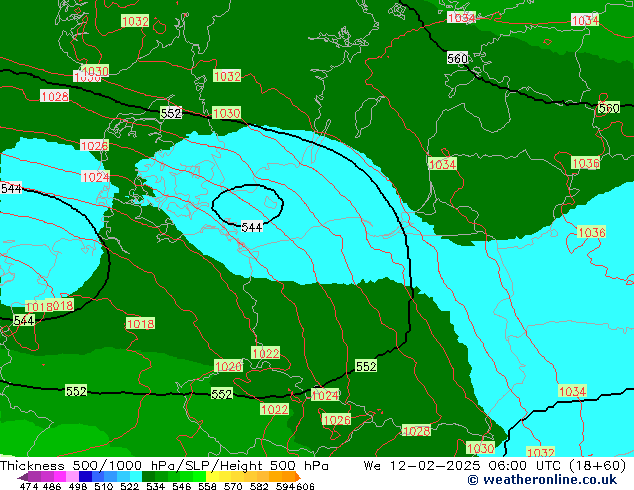Click the 474 legend value

29,486
